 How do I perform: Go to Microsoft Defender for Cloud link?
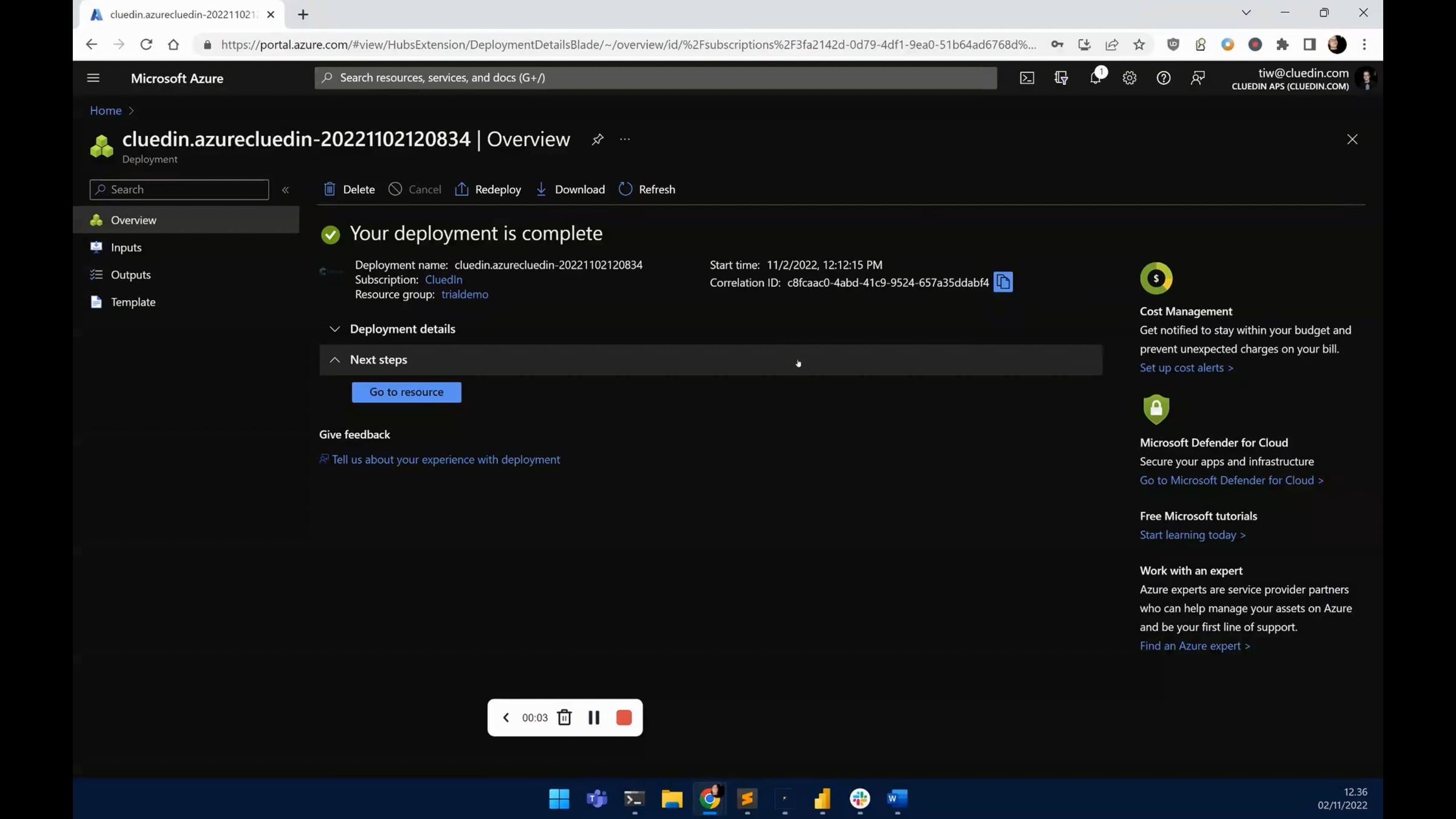[x=1231, y=480]
